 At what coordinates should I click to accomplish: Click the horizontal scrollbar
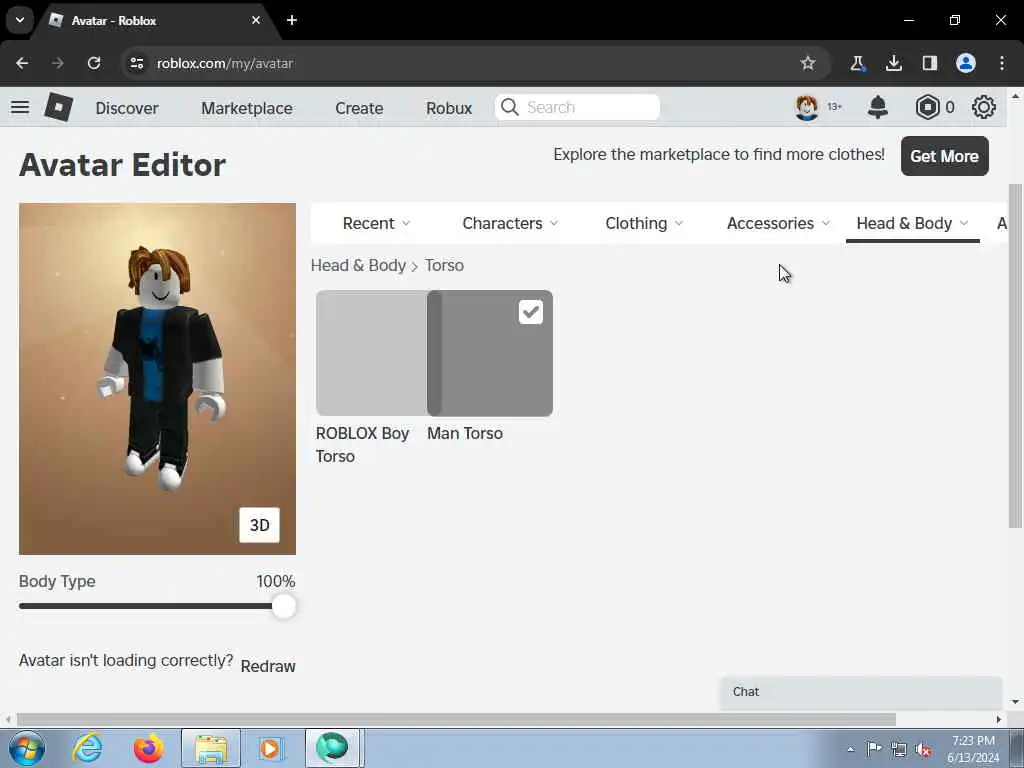point(457,720)
